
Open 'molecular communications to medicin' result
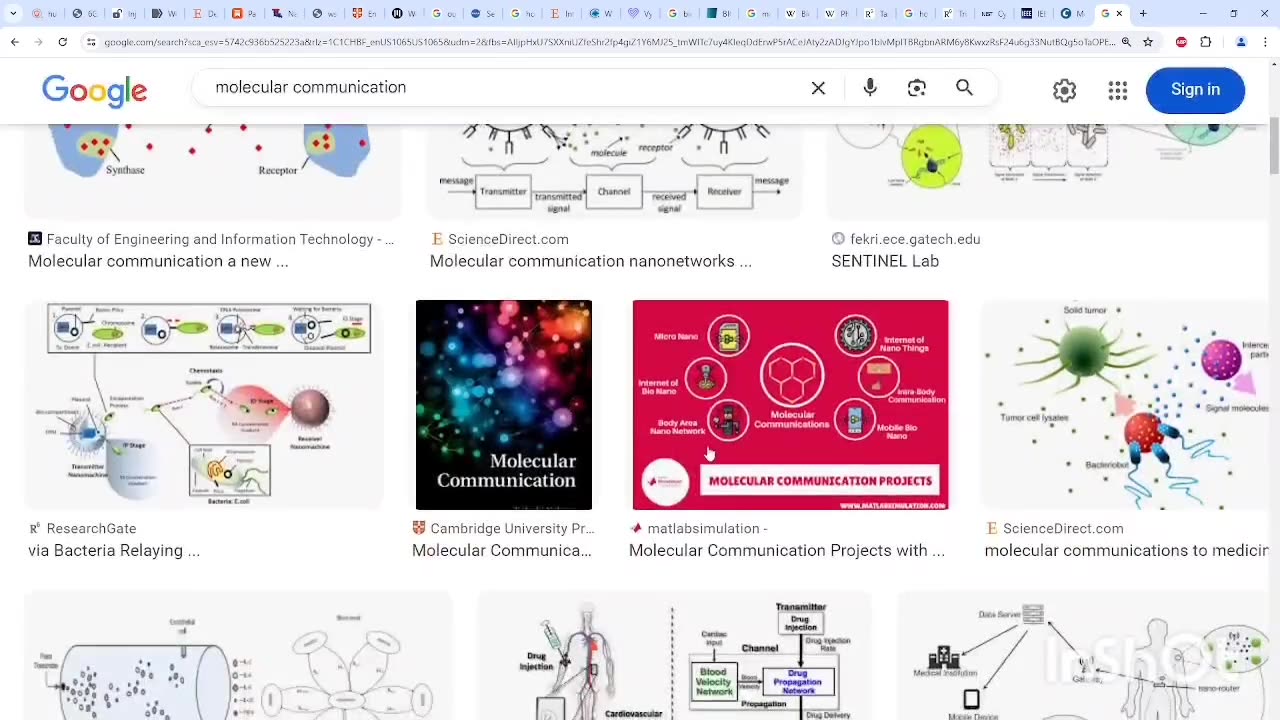(x=1126, y=550)
